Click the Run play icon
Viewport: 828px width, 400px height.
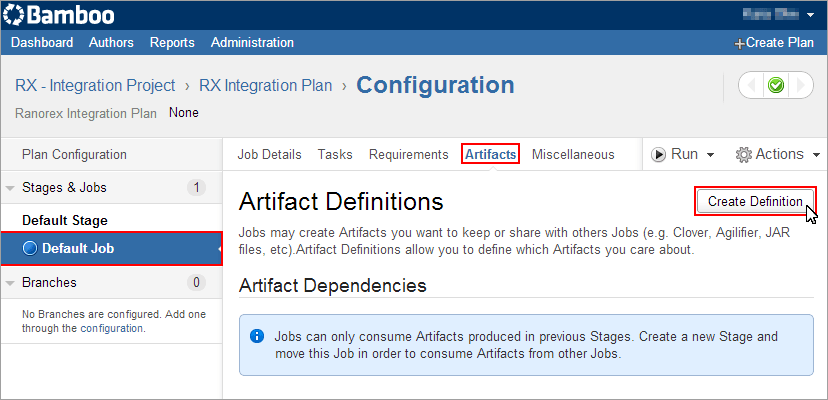pos(658,155)
